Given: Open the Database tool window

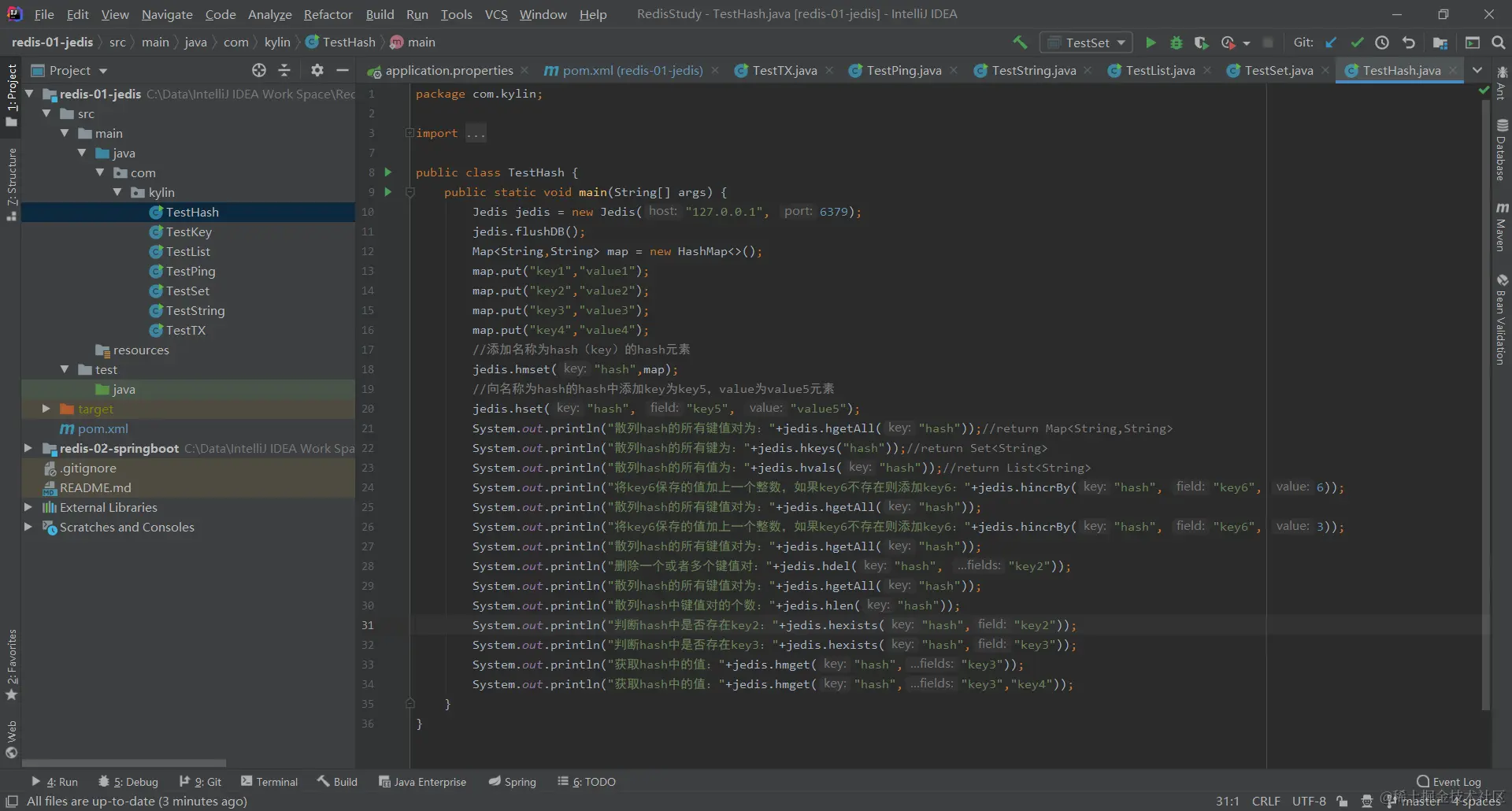Looking at the screenshot, I should (1502, 150).
